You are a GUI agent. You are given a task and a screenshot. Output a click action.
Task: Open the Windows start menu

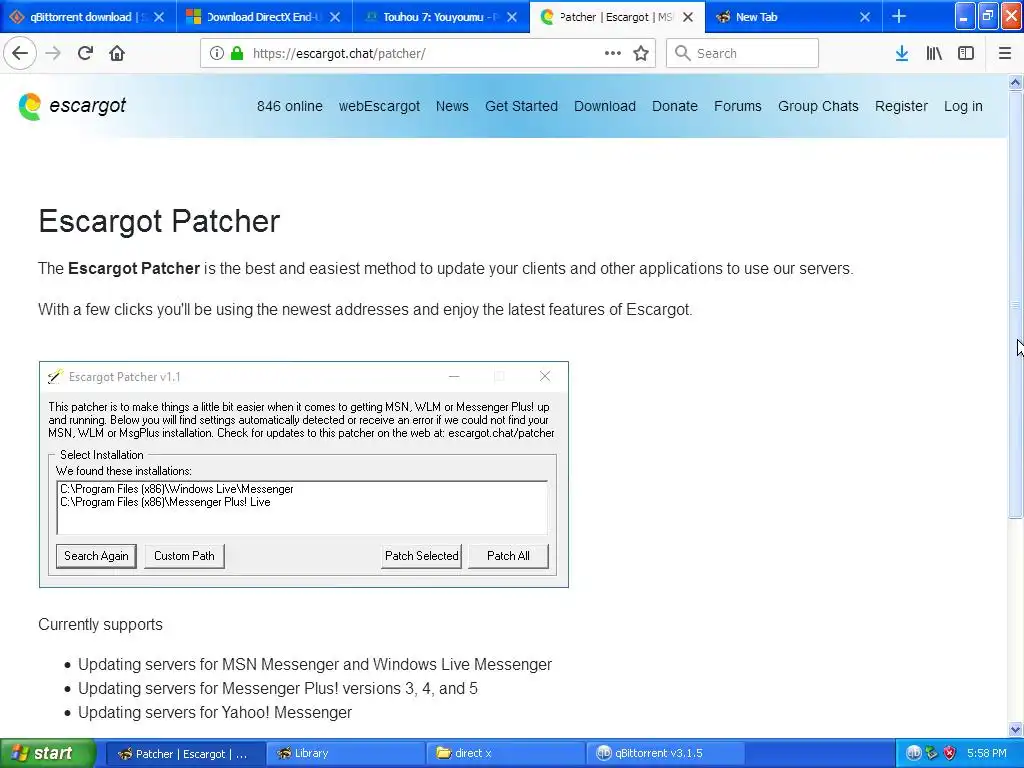pyautogui.click(x=47, y=753)
